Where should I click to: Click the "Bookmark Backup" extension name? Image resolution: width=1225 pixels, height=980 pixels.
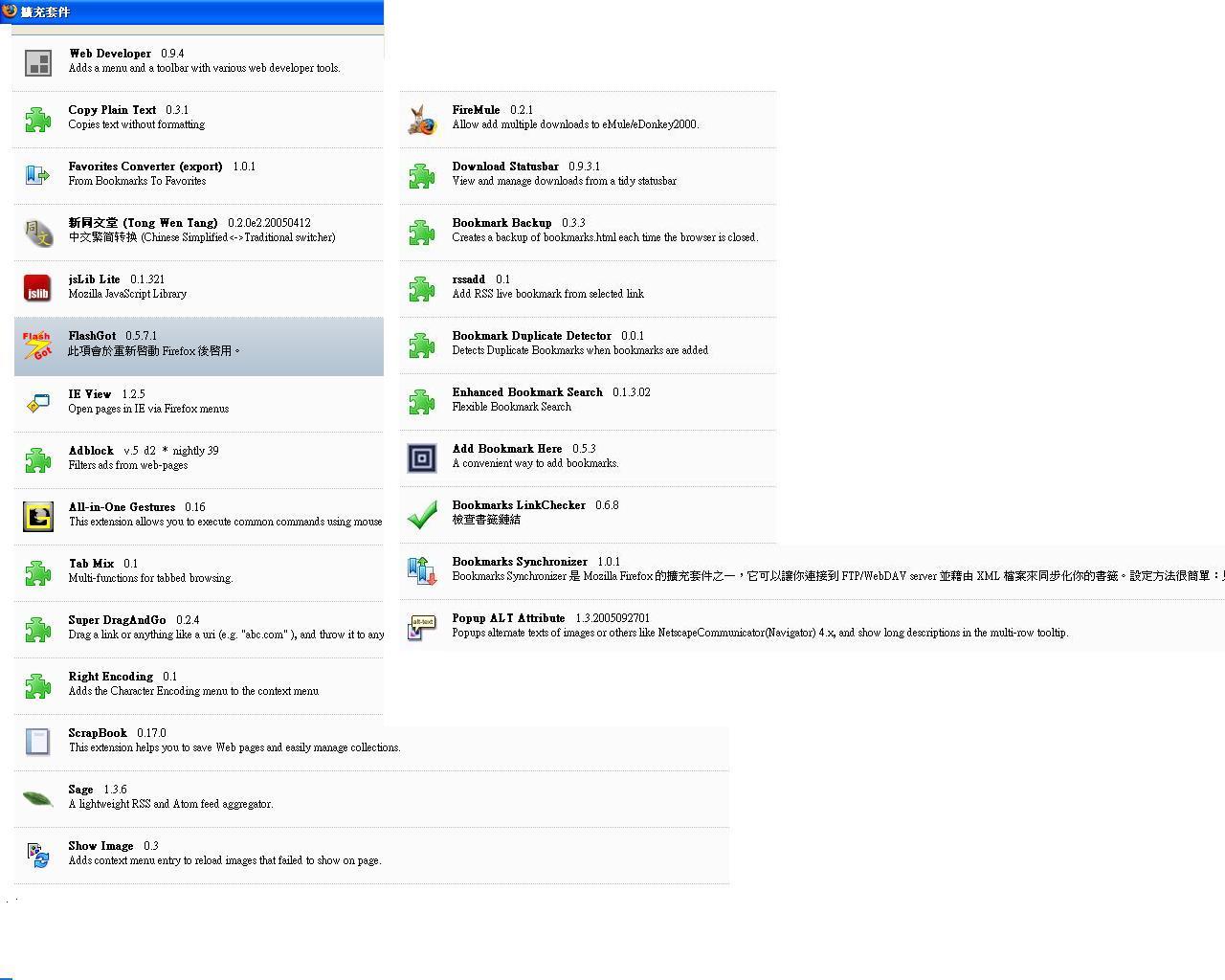pos(502,223)
